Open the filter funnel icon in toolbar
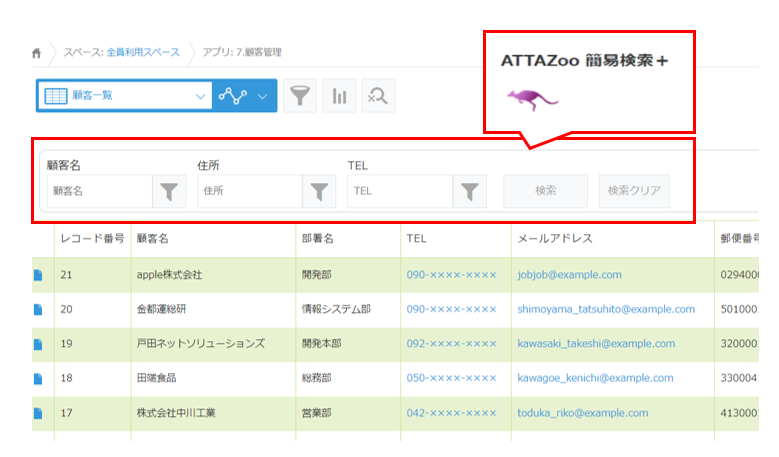Viewport: 779px width, 457px height. (299, 96)
